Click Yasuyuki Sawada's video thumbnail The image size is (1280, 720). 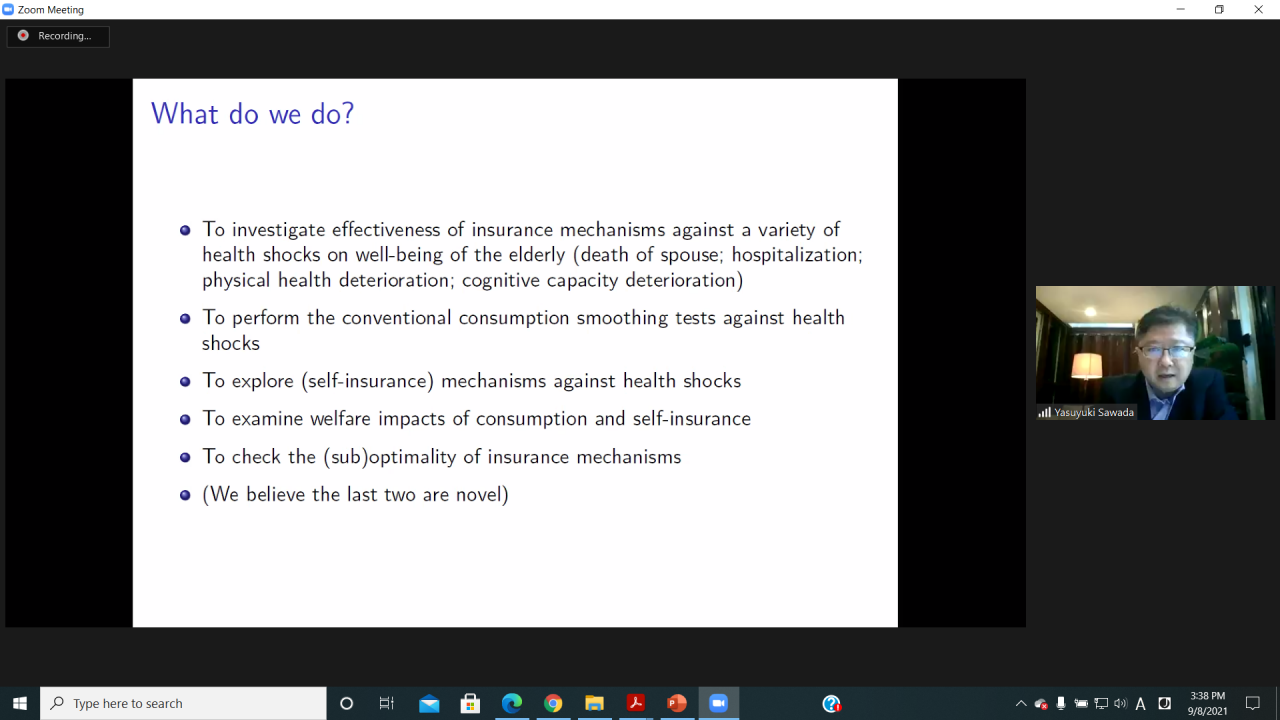[1155, 353]
